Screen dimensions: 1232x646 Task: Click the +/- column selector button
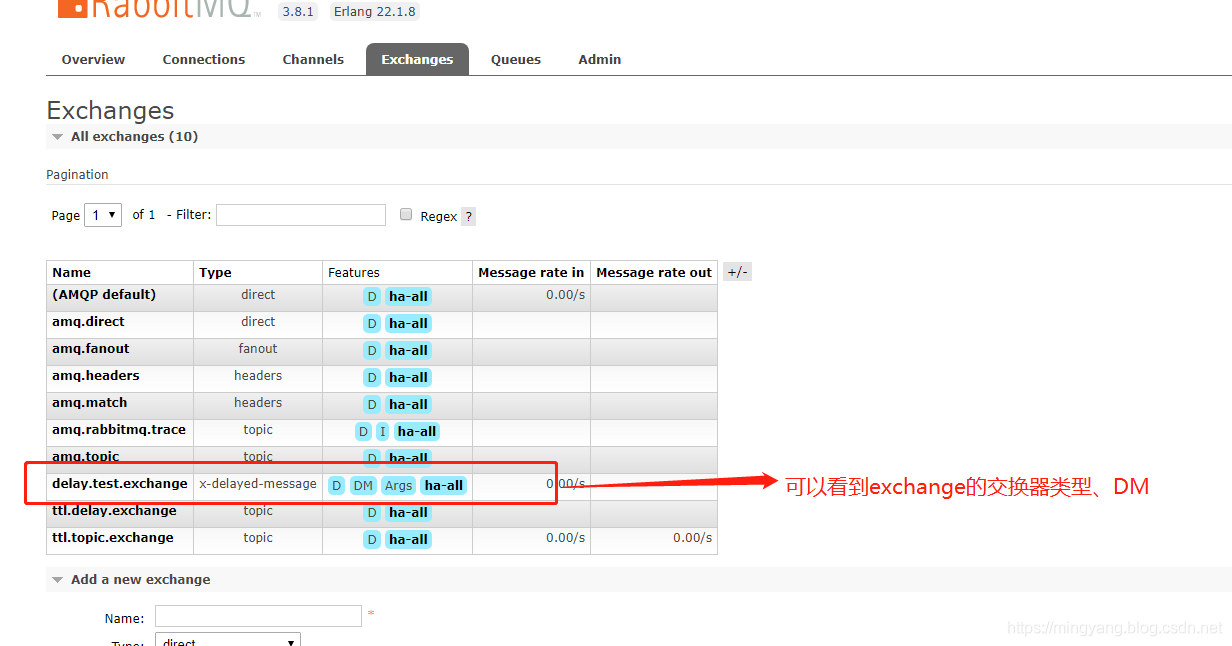(x=737, y=272)
